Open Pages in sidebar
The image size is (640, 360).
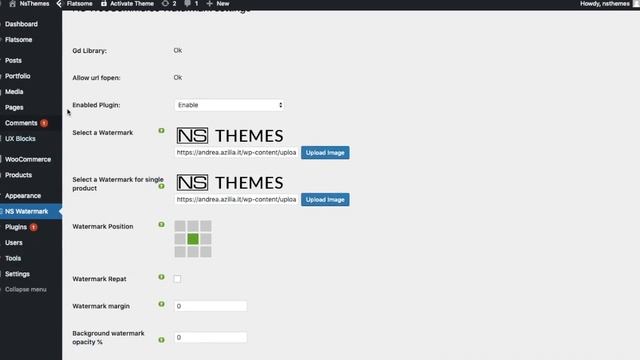coord(14,107)
